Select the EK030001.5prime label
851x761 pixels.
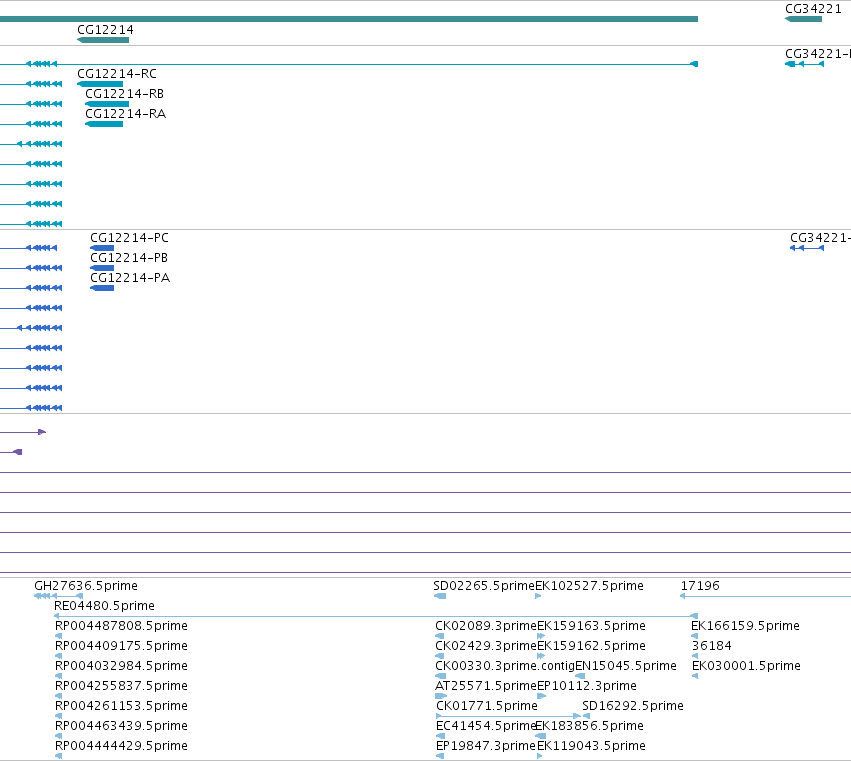pos(746,666)
